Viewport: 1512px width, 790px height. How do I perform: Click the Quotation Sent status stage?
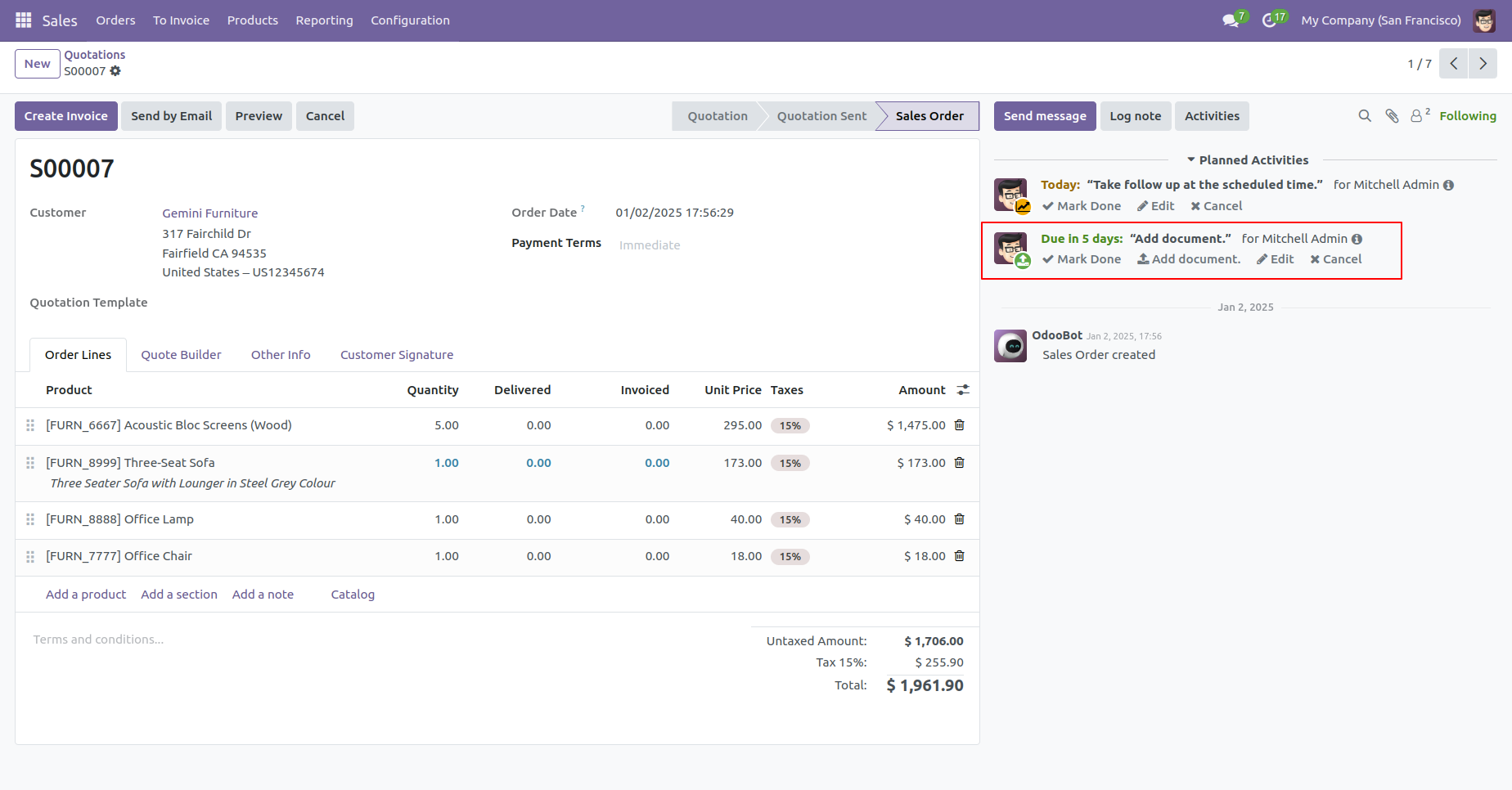(821, 116)
